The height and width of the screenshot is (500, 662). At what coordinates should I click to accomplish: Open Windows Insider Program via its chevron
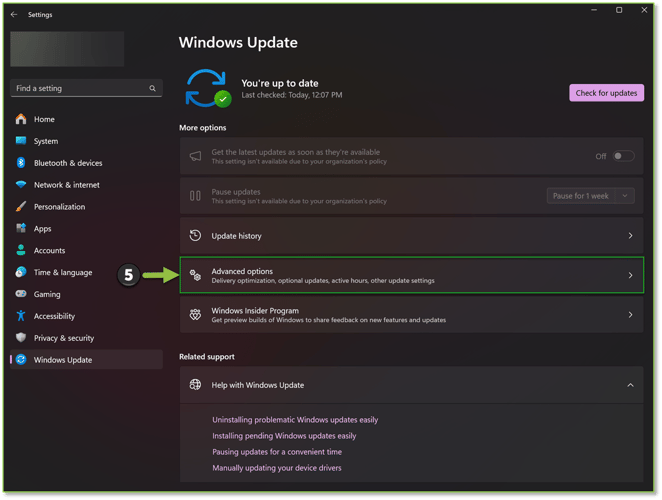click(x=630, y=315)
